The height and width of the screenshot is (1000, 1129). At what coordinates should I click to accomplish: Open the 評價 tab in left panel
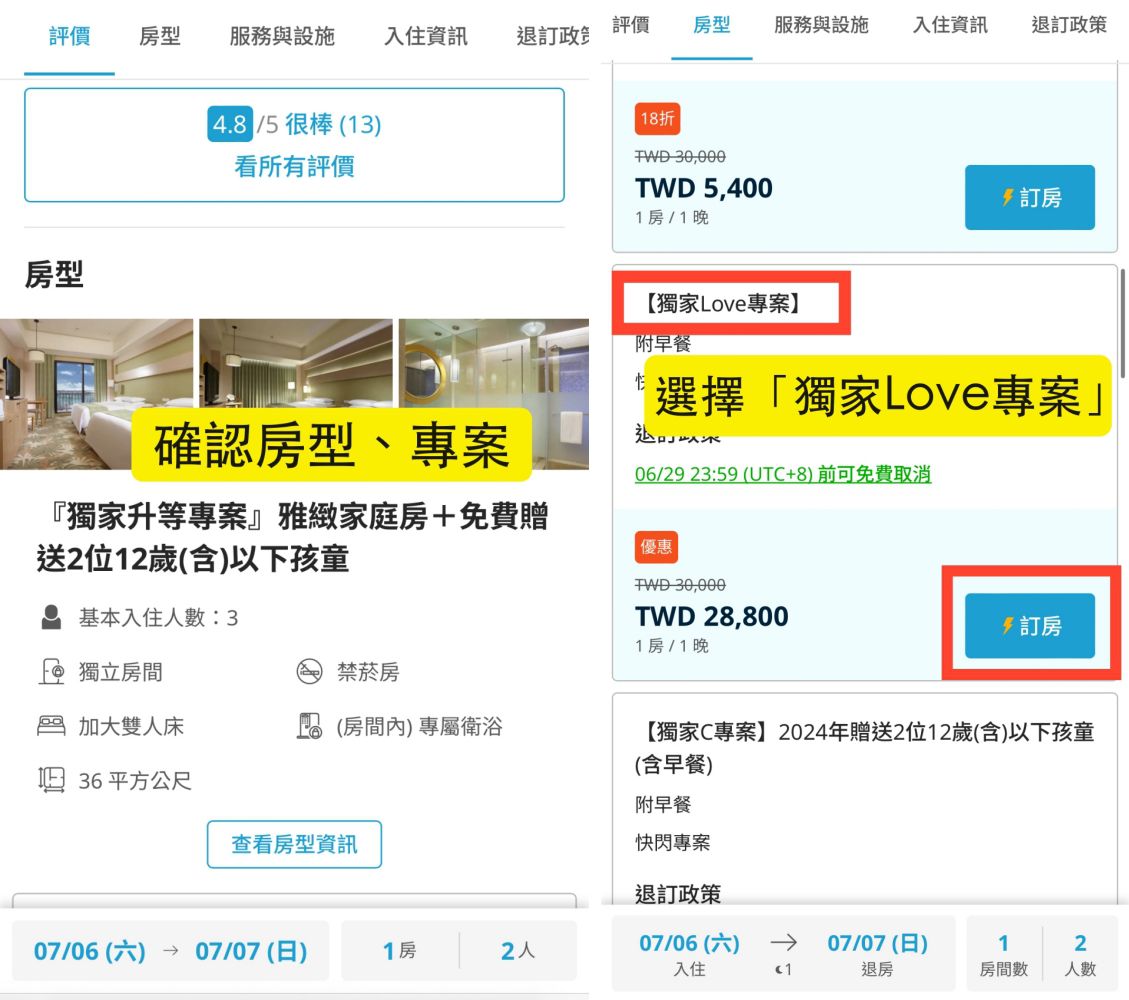click(x=70, y=37)
